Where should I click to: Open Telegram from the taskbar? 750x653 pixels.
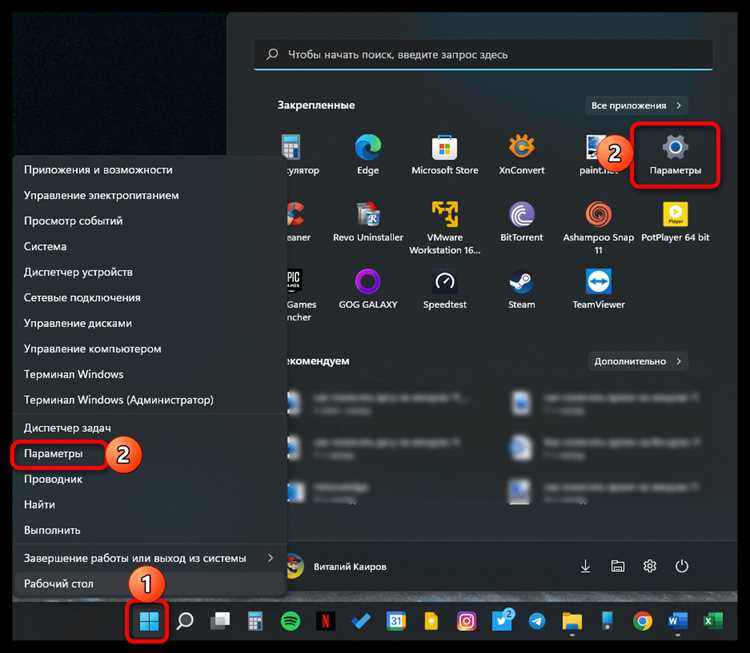point(537,621)
